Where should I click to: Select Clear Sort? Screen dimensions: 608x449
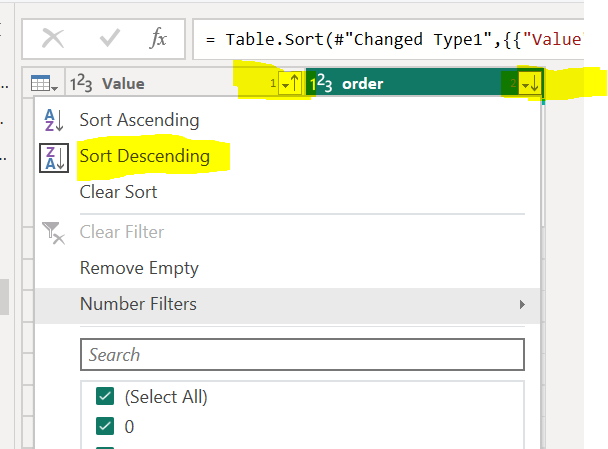(118, 192)
